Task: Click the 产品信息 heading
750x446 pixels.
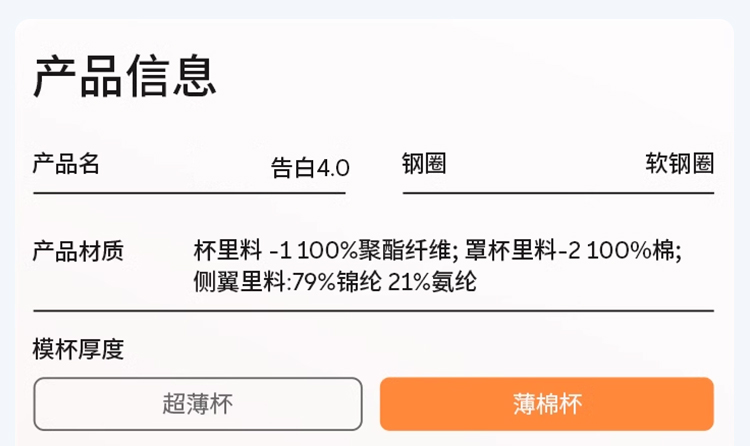Action: (x=125, y=77)
